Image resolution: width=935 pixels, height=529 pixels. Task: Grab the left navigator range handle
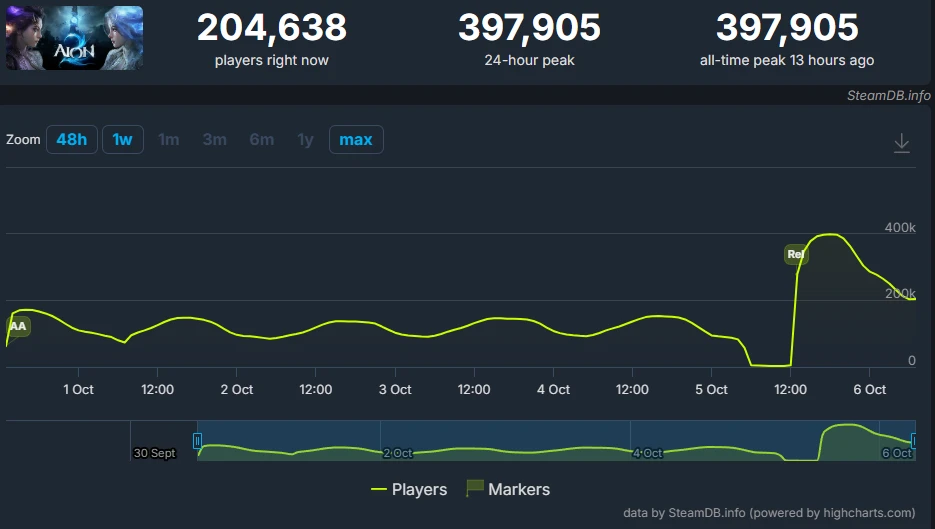(197, 441)
